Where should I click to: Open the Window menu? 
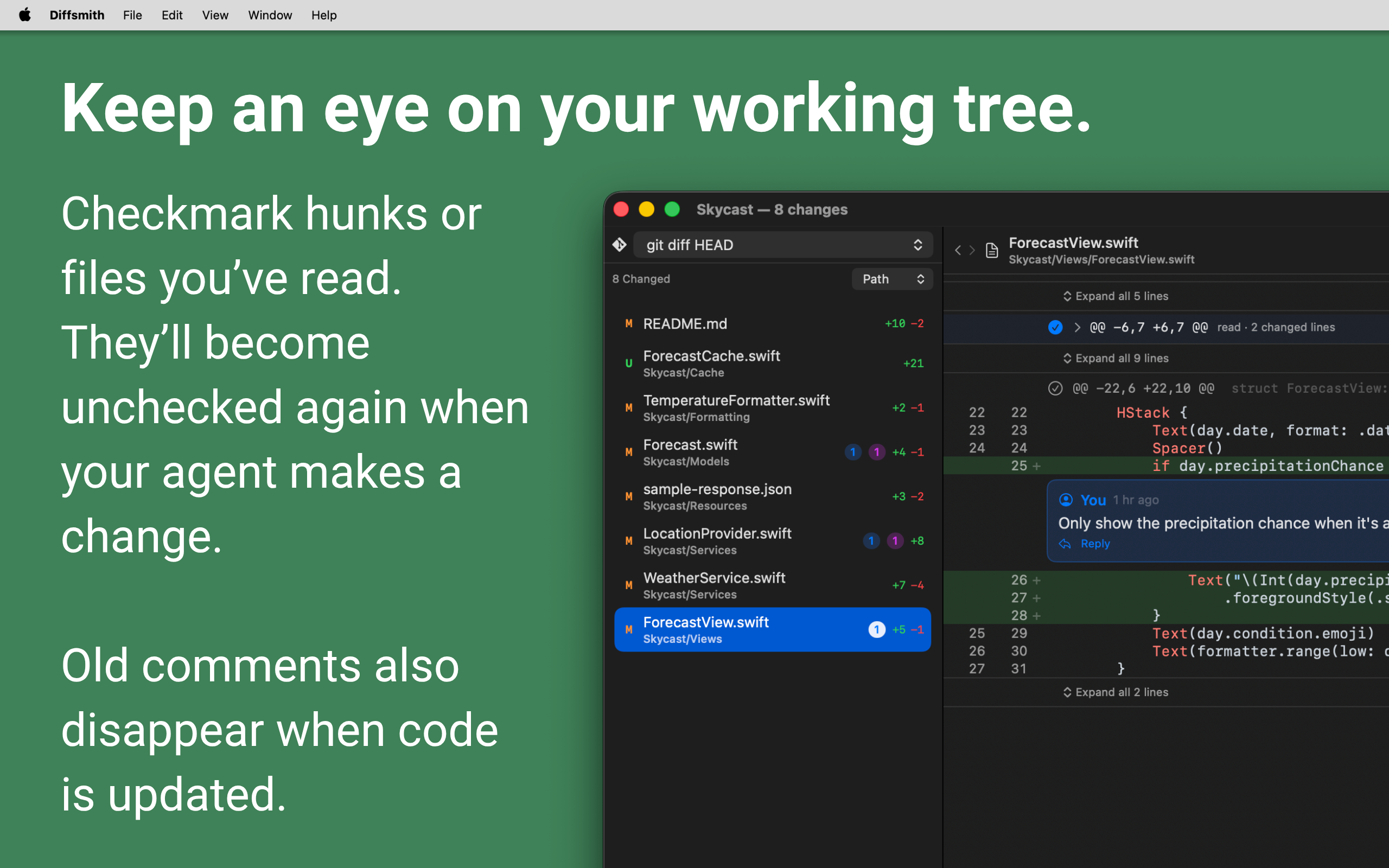point(270,15)
